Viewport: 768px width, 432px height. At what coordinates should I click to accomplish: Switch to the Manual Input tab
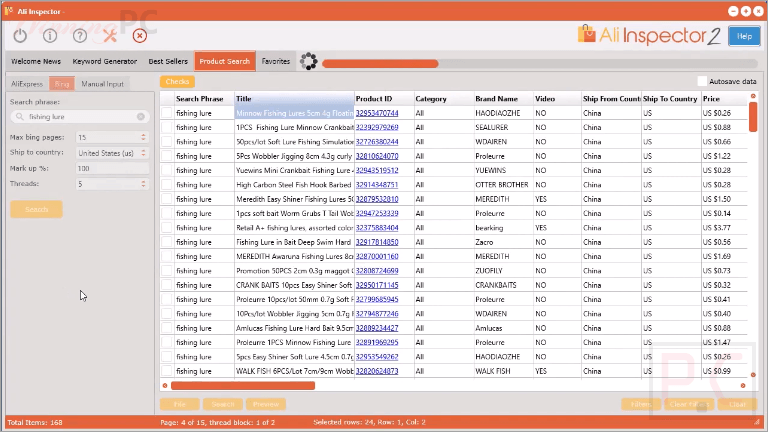coord(102,84)
